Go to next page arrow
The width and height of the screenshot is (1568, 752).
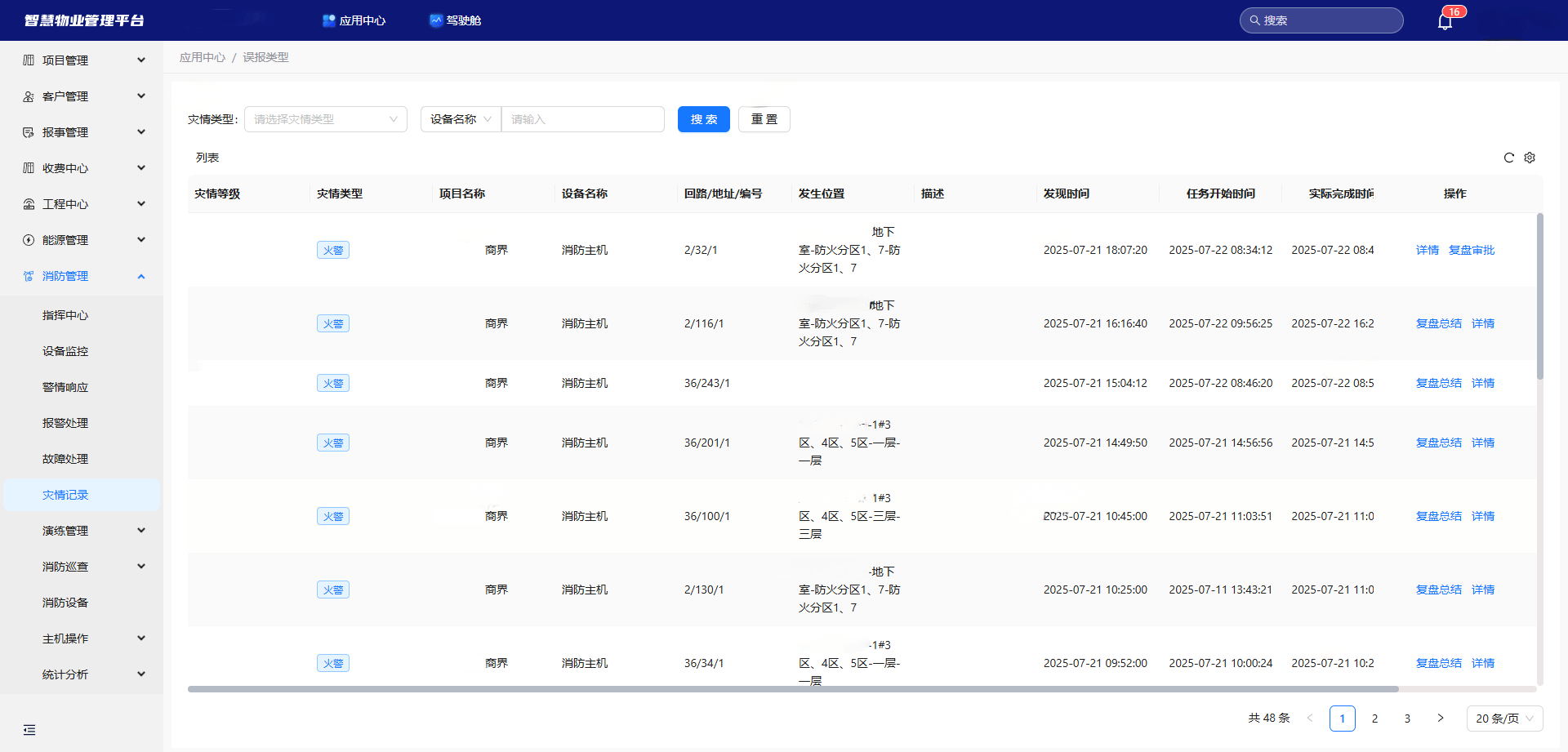1441,719
